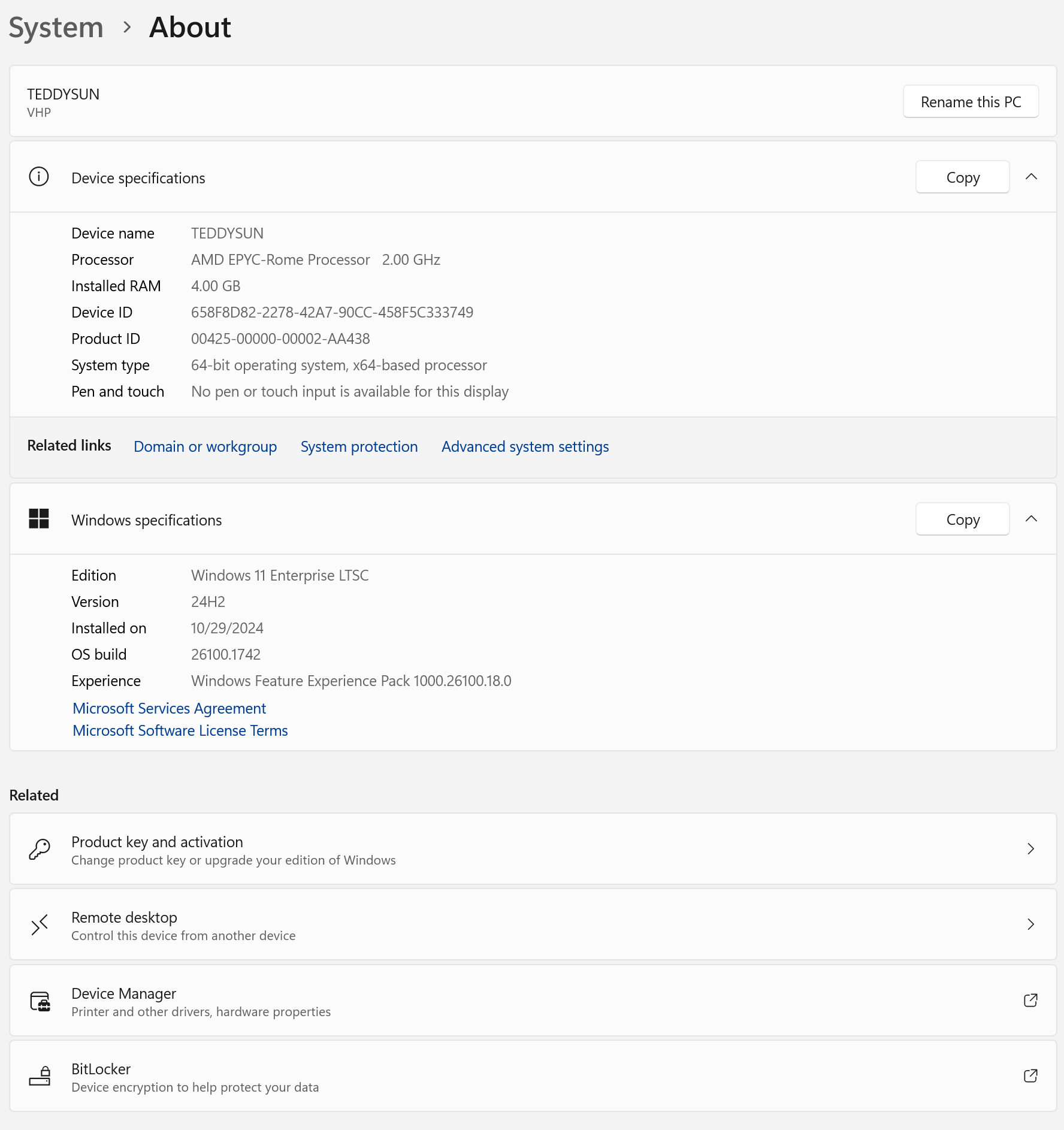The height and width of the screenshot is (1130, 1064).
Task: Click the Device Manager icon
Action: 40,1001
